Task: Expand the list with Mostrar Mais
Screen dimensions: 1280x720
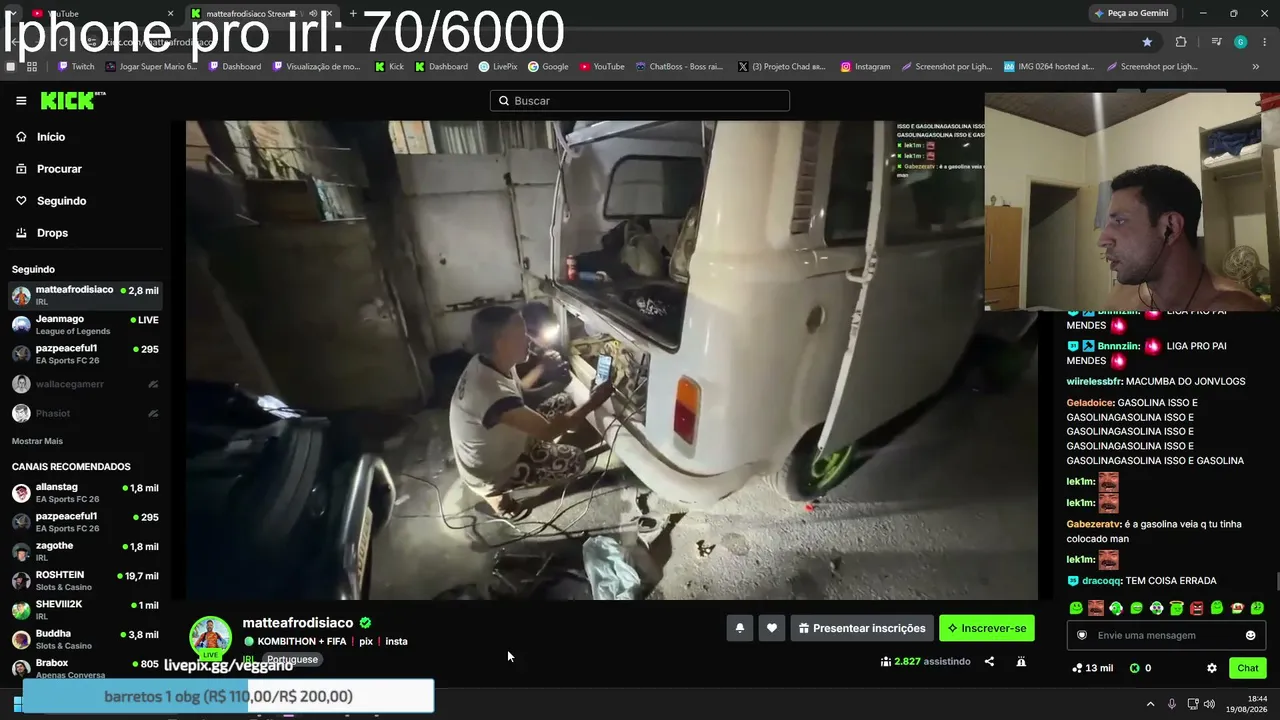Action: tap(37, 441)
